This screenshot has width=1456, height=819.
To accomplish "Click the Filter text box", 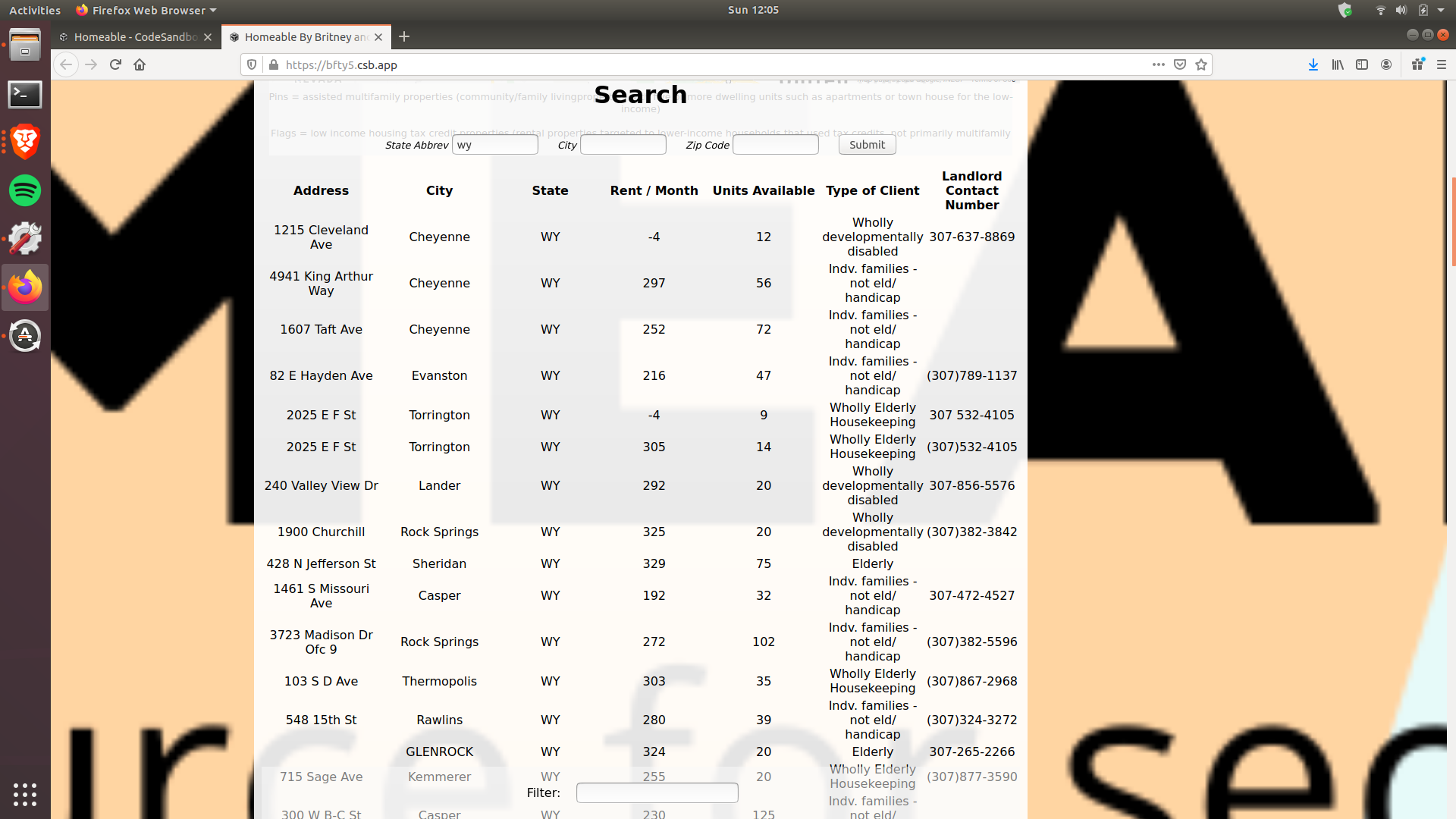I will click(x=657, y=792).
